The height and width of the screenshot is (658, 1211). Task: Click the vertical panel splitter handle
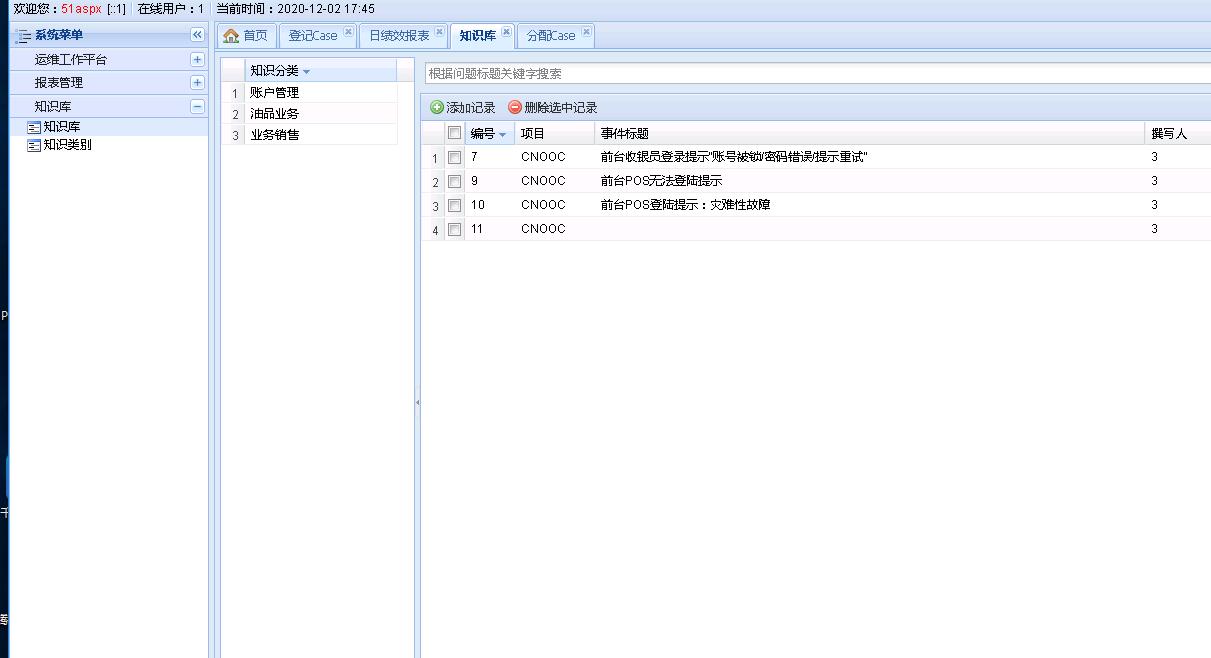click(x=417, y=402)
